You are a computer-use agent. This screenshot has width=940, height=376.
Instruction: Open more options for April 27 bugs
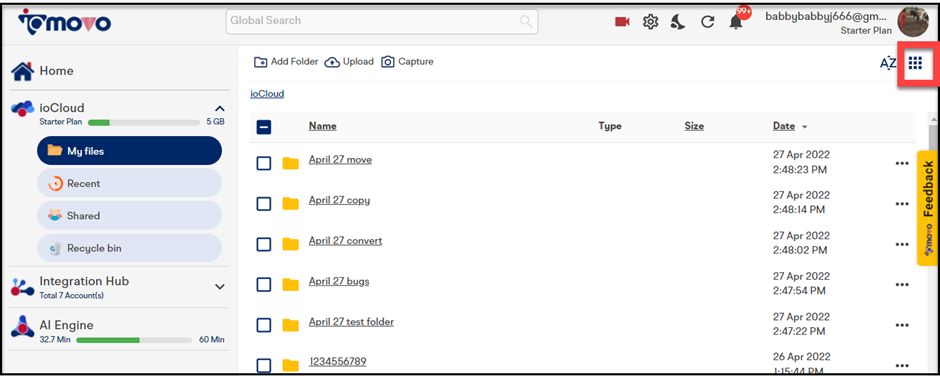tap(902, 284)
